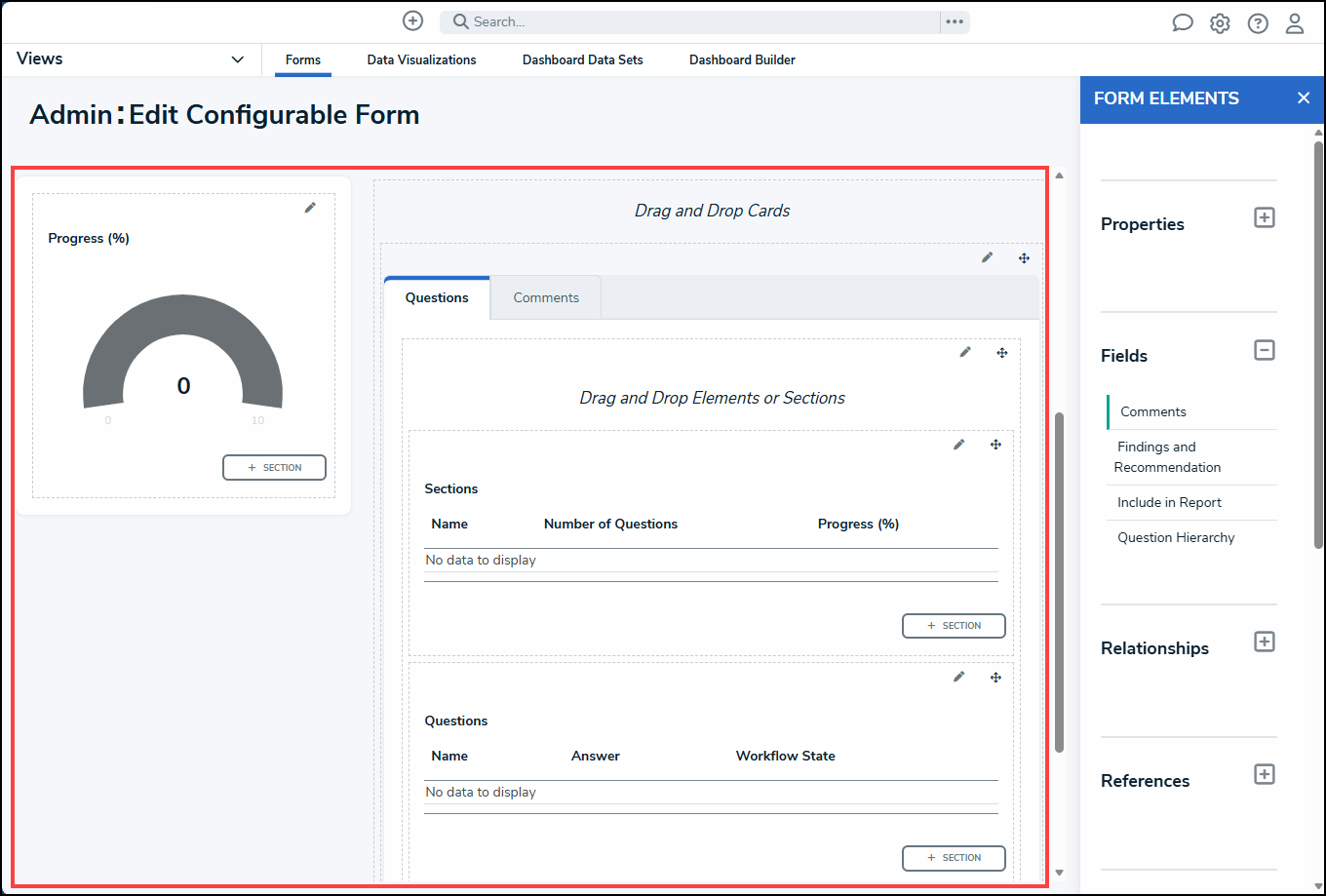Screen dimensions: 1326x896
Task: Open the user profile icon
Action: click(1294, 23)
